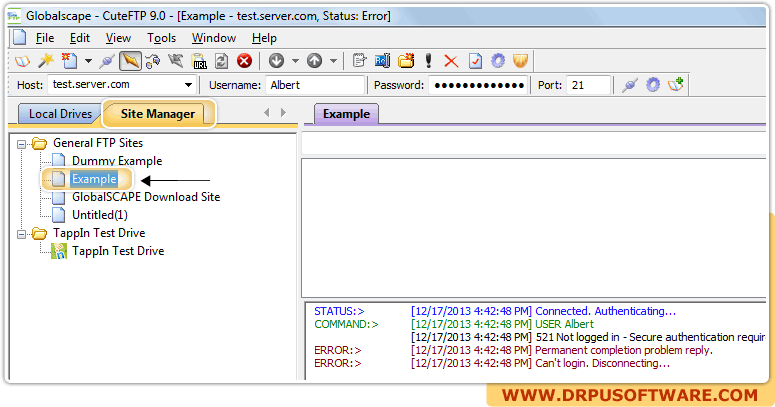Open the Edit menu

80,38
